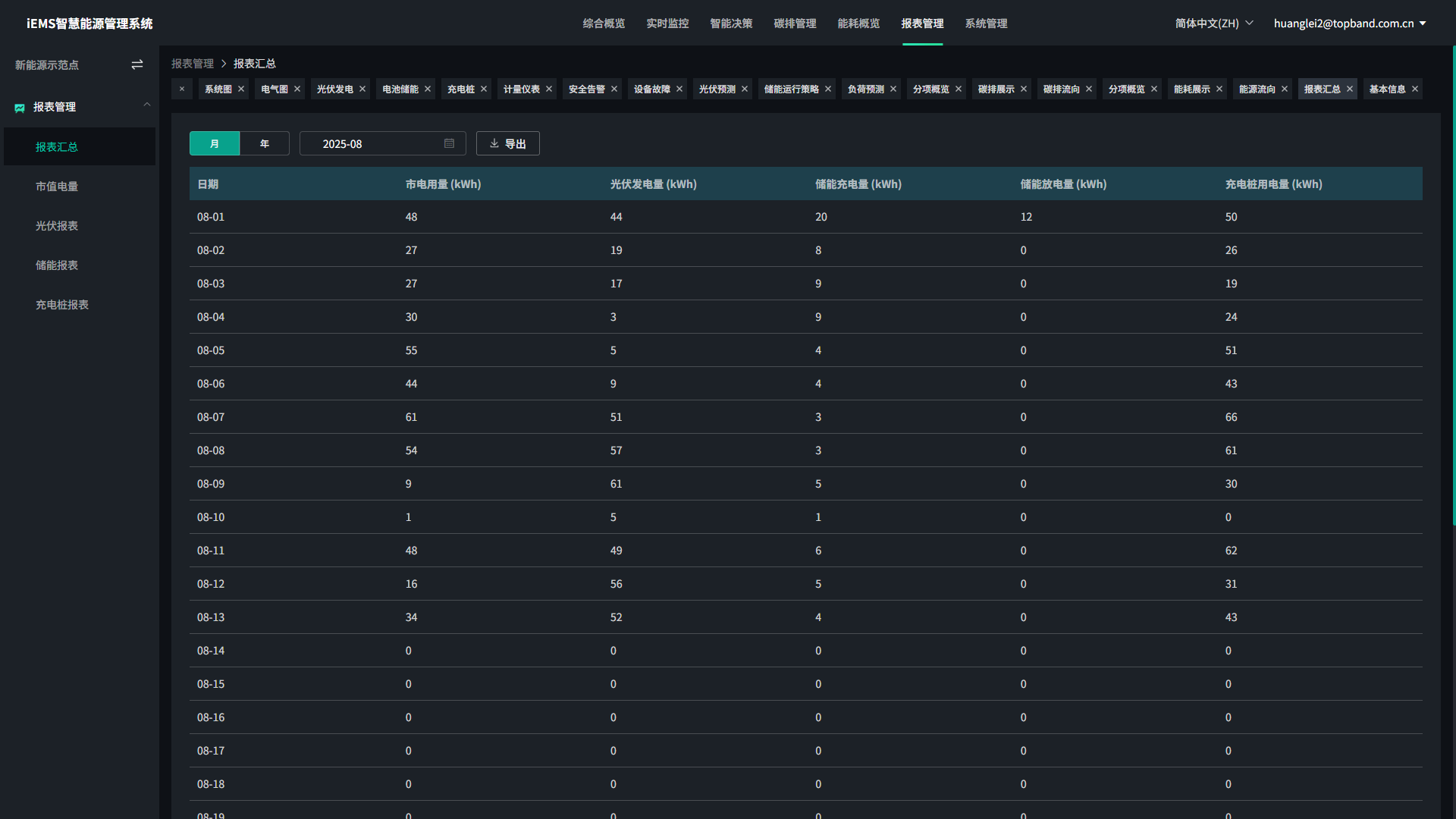Collapse the 报表管理 sidebar group
Image resolution: width=1456 pixels, height=819 pixels.
[147, 105]
